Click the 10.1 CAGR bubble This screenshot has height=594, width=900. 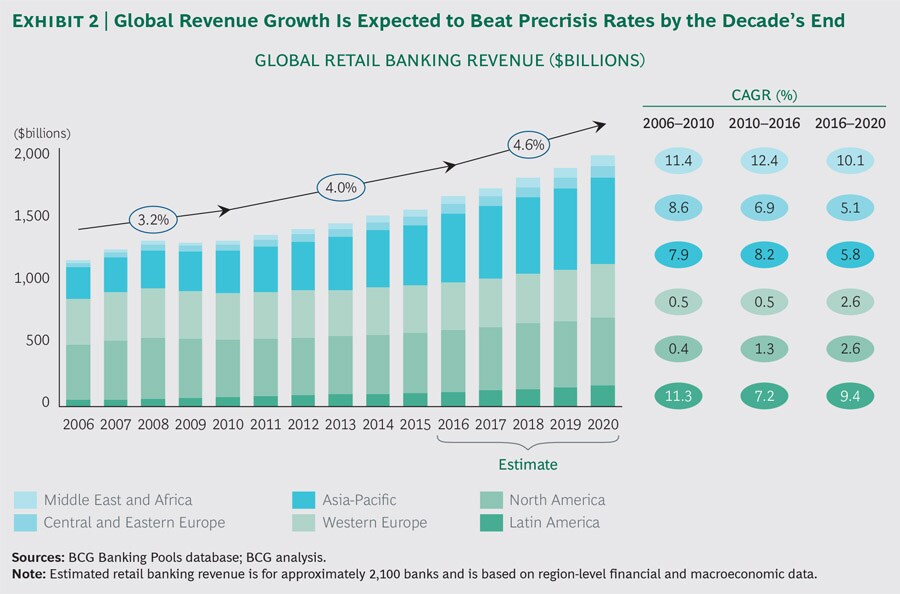848,159
